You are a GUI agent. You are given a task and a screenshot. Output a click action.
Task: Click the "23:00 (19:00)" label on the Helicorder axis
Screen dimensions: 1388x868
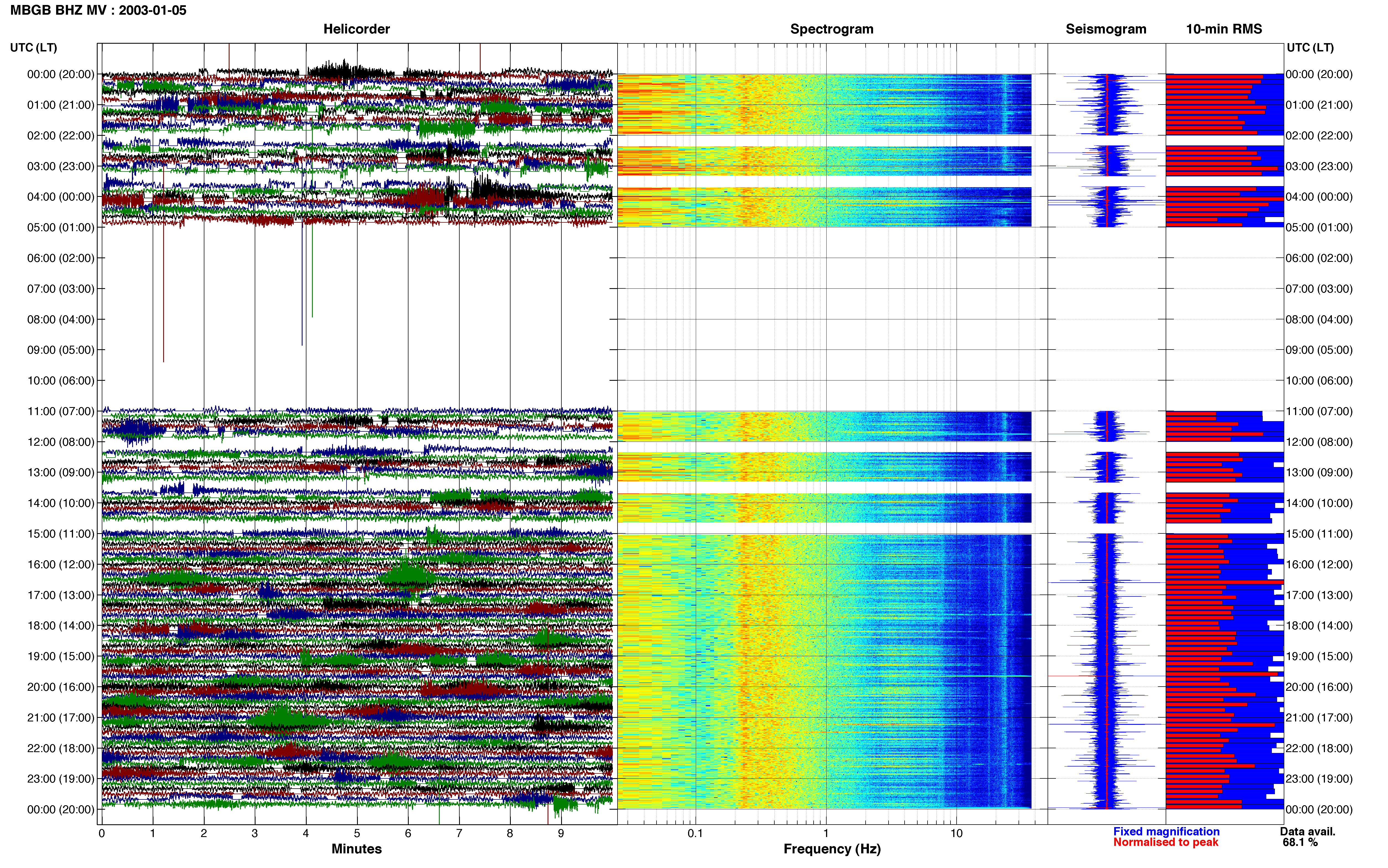(61, 779)
